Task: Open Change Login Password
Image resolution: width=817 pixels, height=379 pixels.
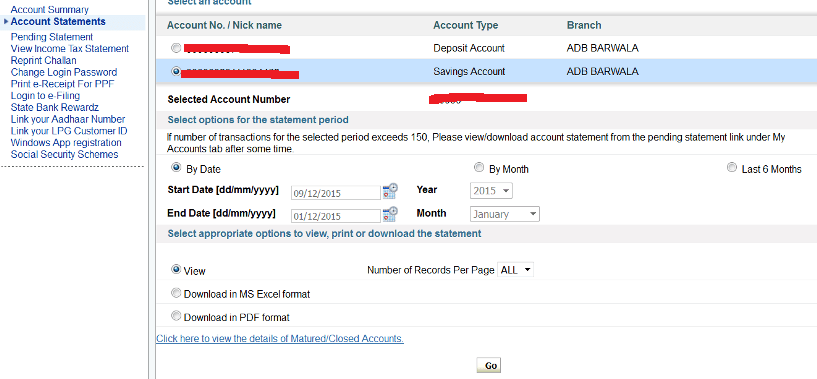Action: tap(64, 72)
